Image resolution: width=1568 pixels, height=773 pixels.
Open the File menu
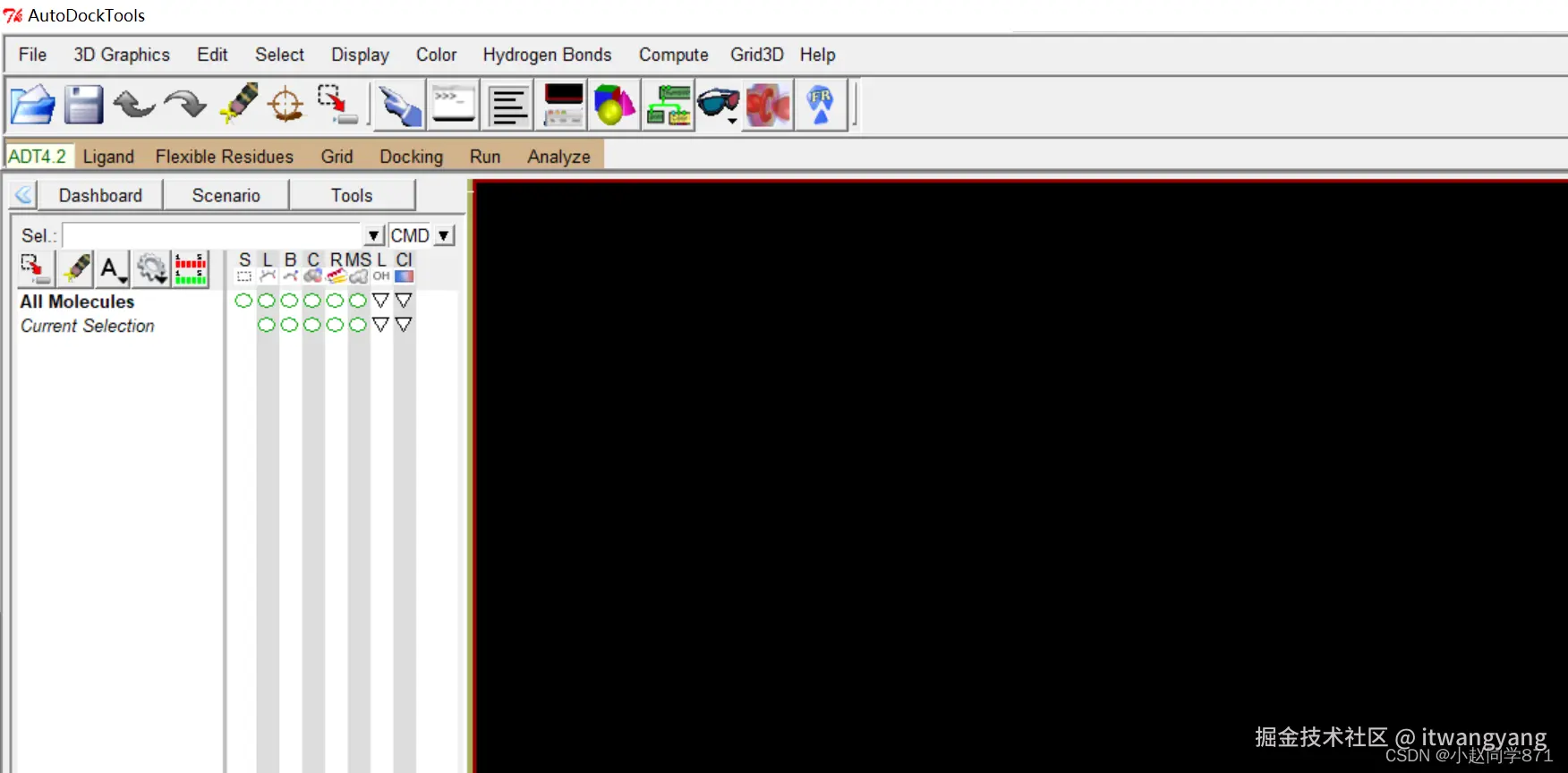(32, 55)
